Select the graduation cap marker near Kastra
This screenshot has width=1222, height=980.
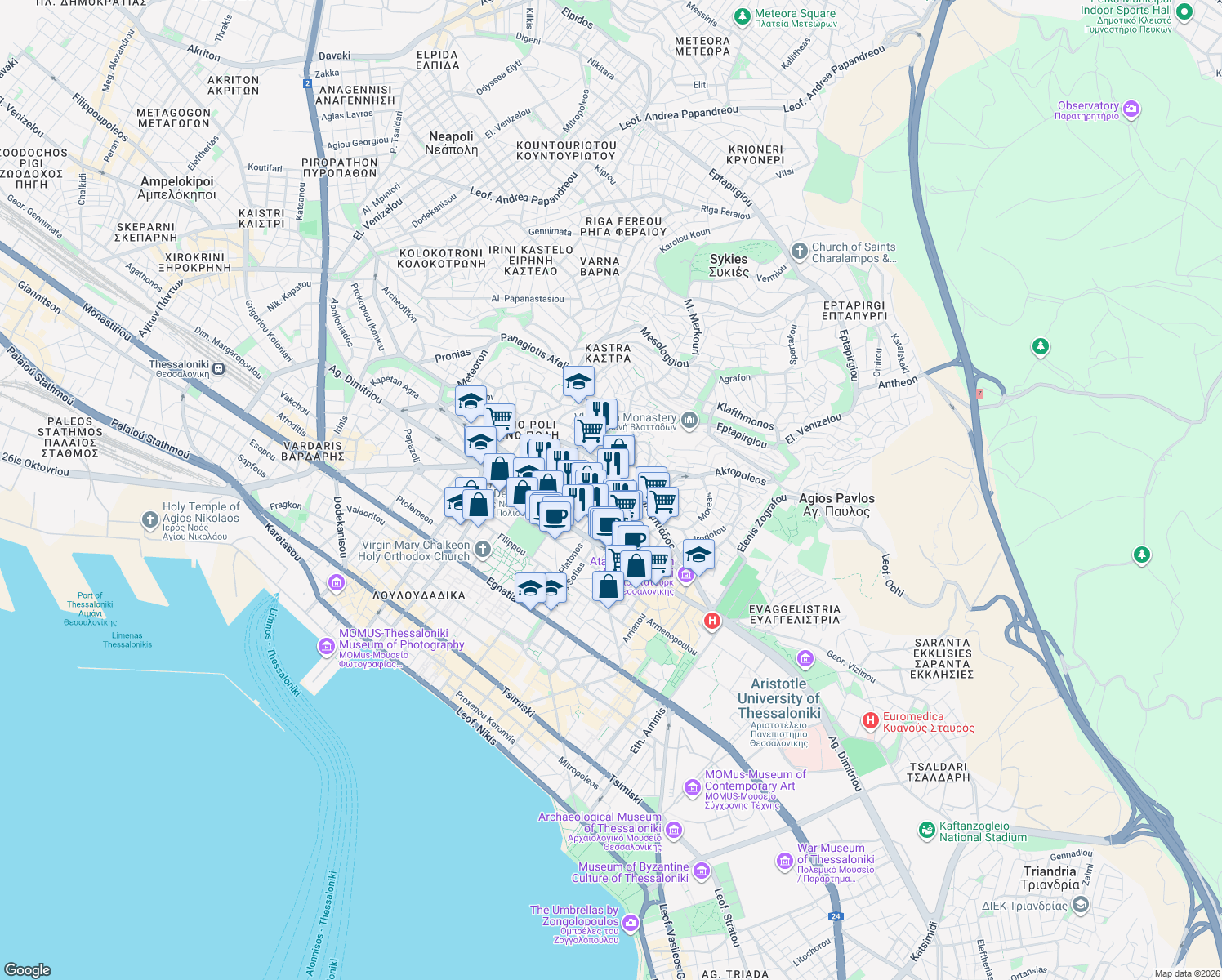tap(578, 381)
